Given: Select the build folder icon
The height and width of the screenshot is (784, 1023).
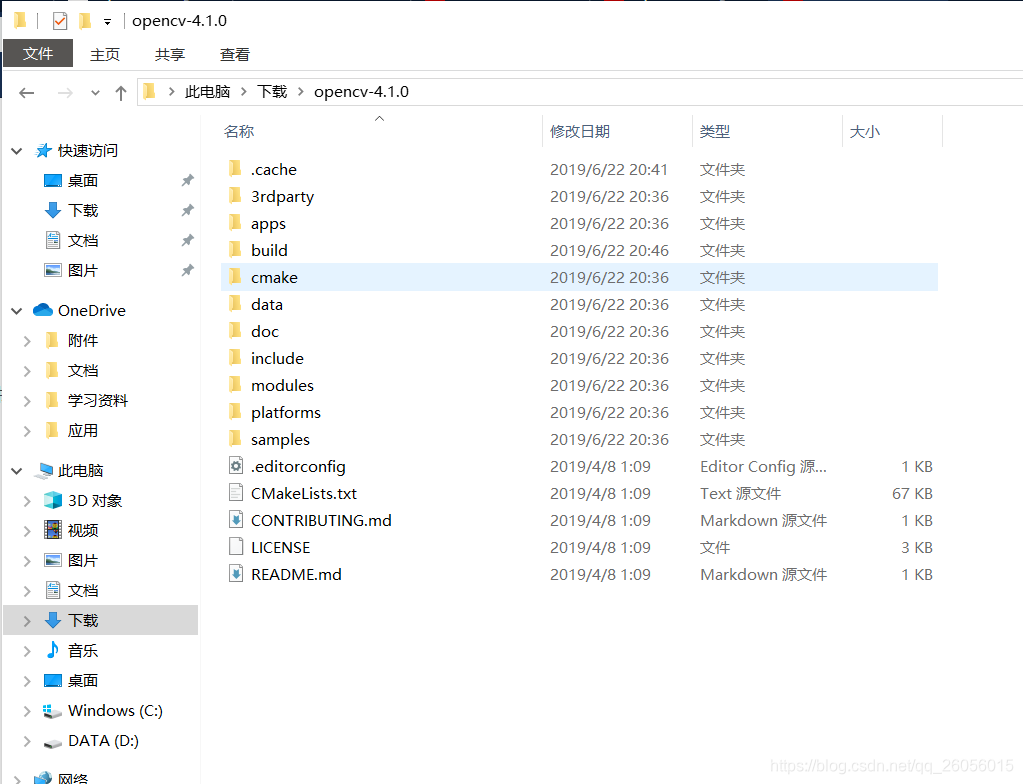Looking at the screenshot, I should point(236,250).
